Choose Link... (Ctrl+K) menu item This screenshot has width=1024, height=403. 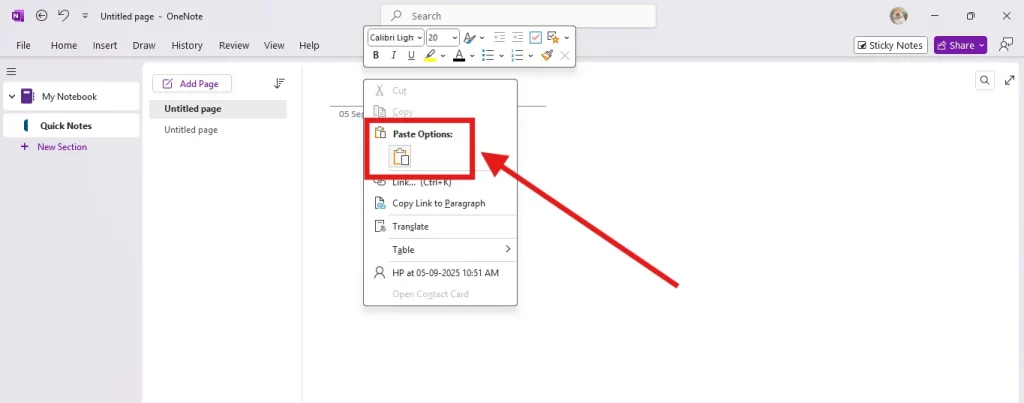coord(440,182)
